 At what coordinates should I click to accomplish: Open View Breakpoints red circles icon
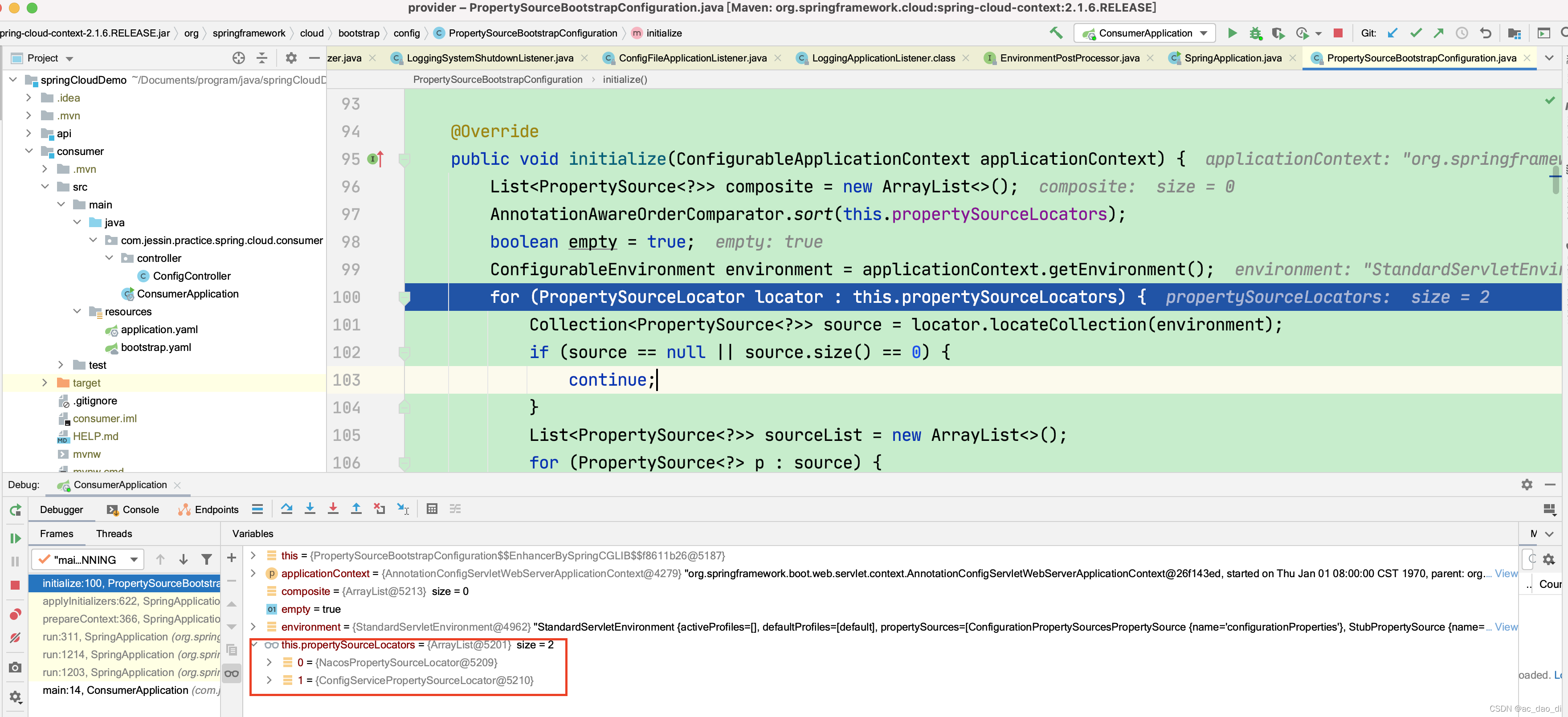click(15, 614)
